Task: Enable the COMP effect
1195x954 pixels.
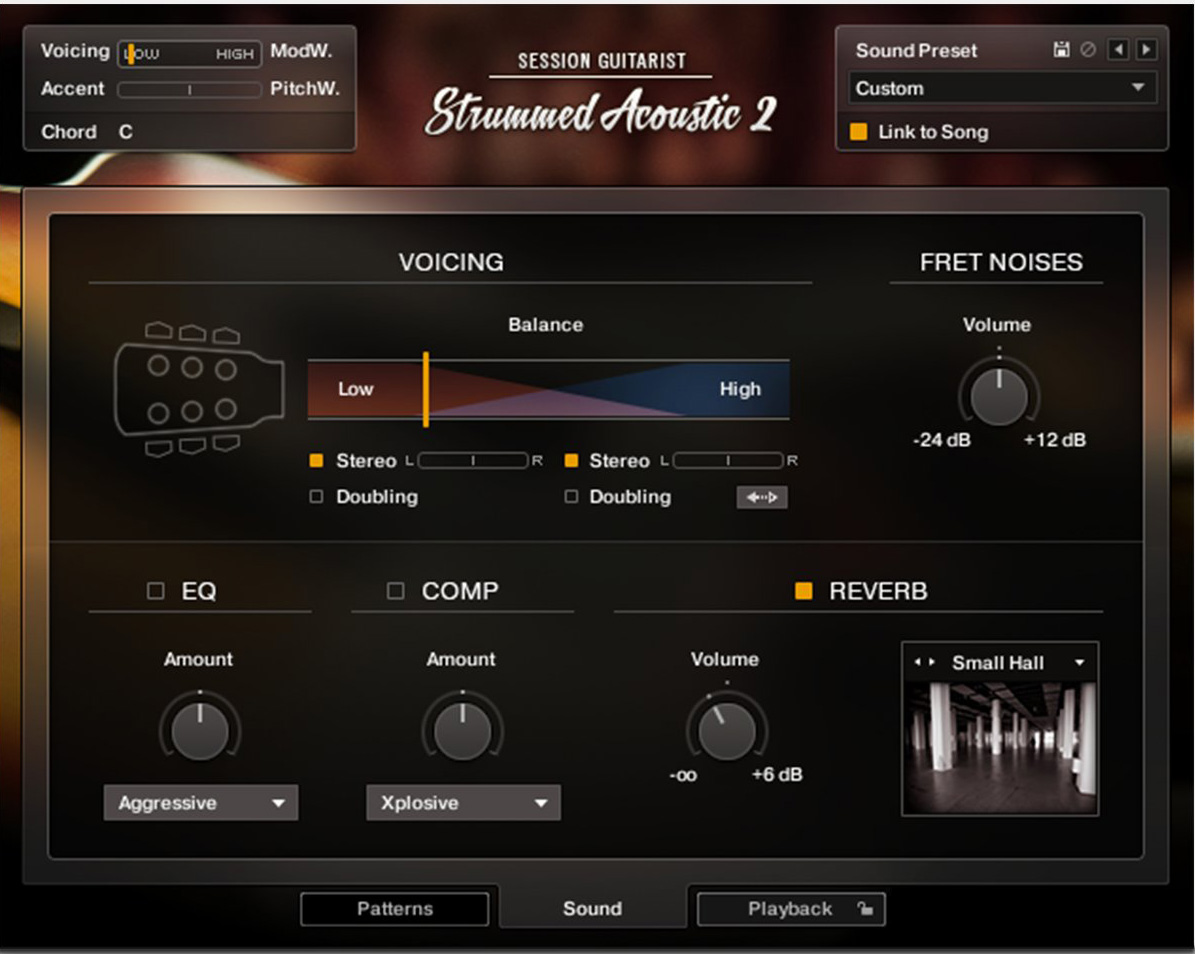Action: point(396,591)
